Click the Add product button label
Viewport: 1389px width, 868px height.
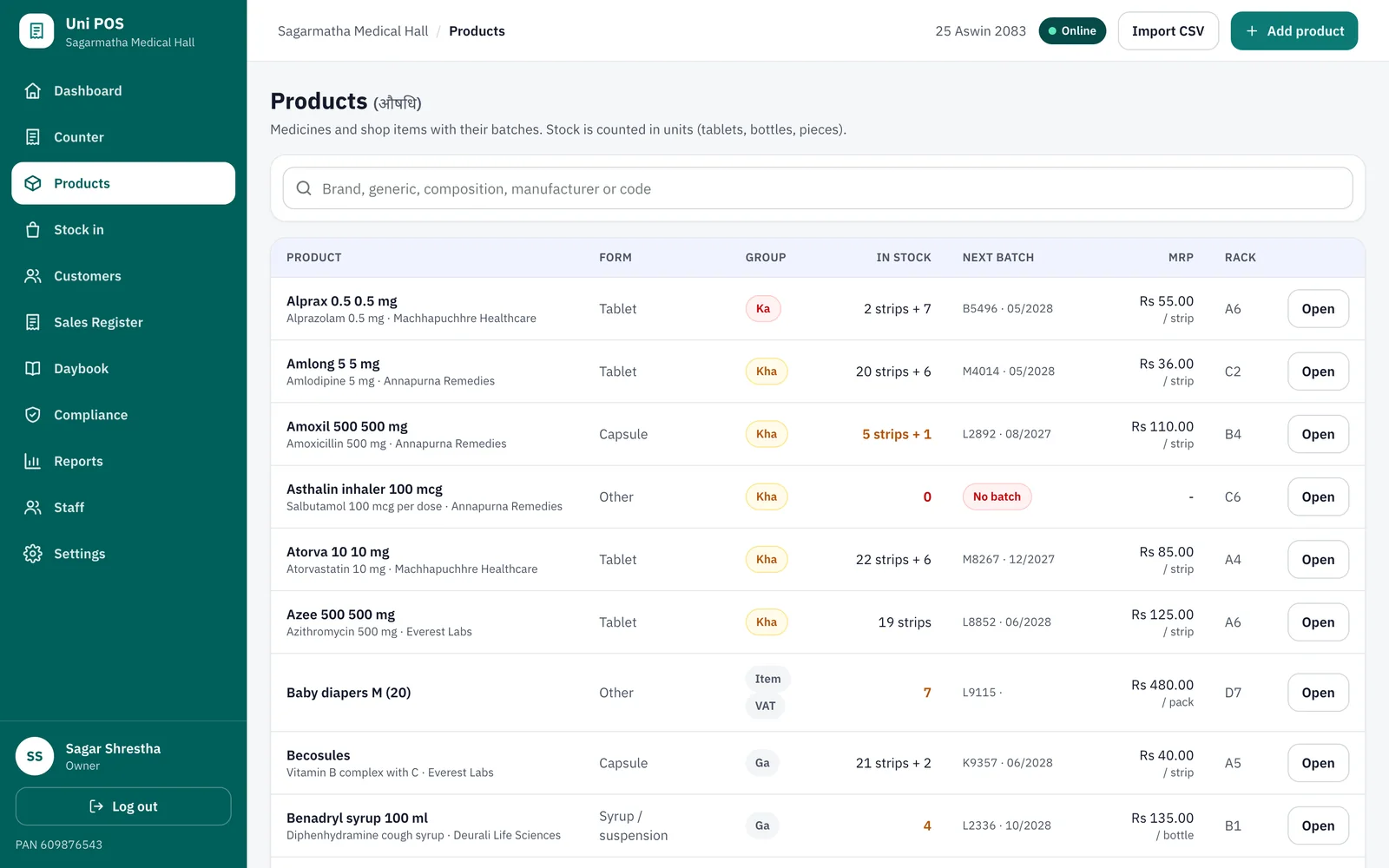click(x=1305, y=31)
